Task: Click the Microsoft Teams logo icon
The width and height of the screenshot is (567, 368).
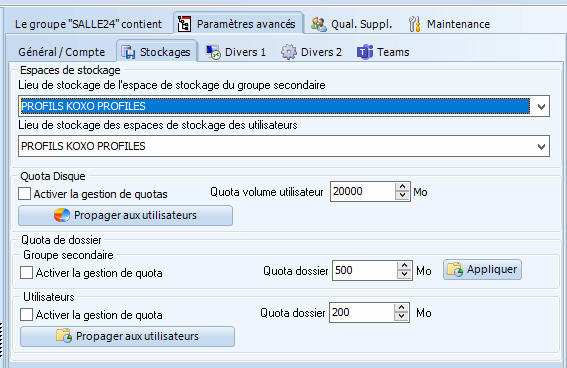Action: [365, 52]
